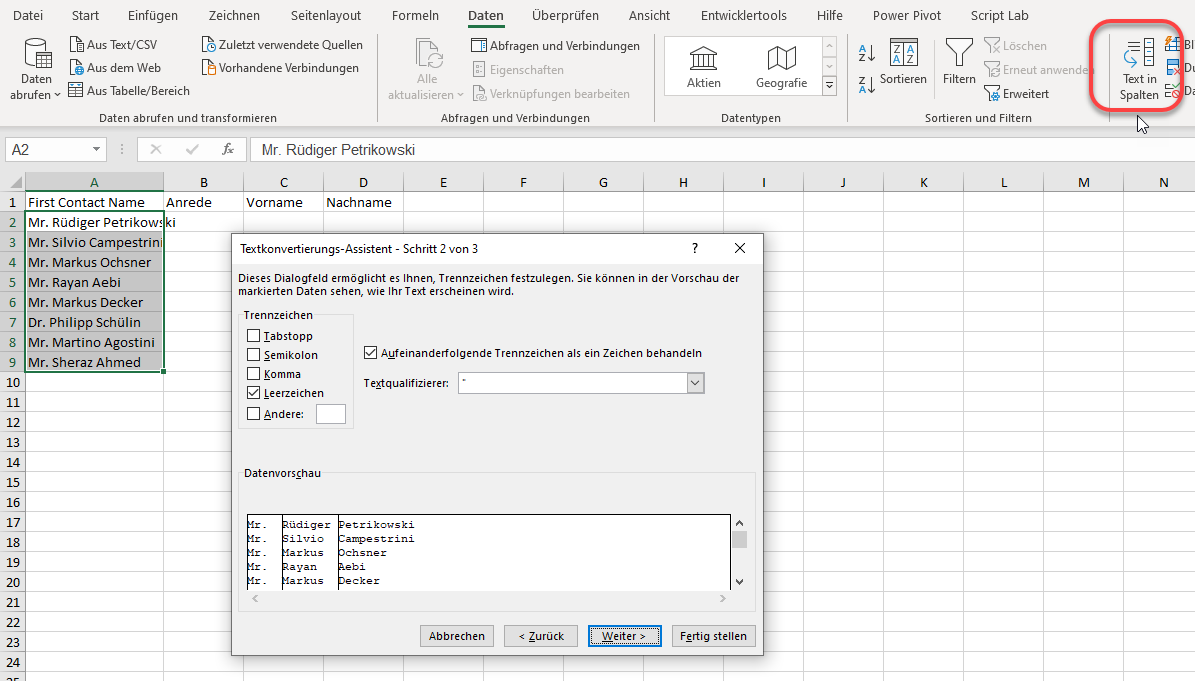Viewport: 1195px width, 681px height.
Task: Enable the Andere delimiter checkbox
Action: [254, 414]
